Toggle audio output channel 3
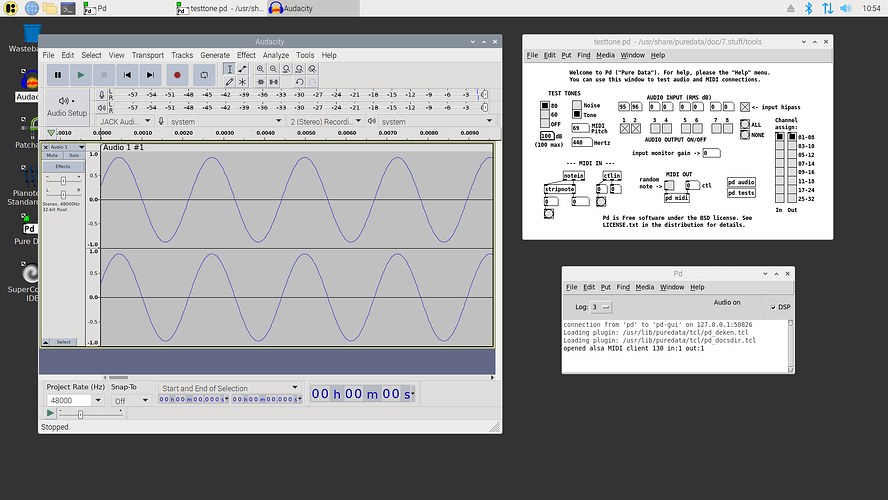 [655, 129]
